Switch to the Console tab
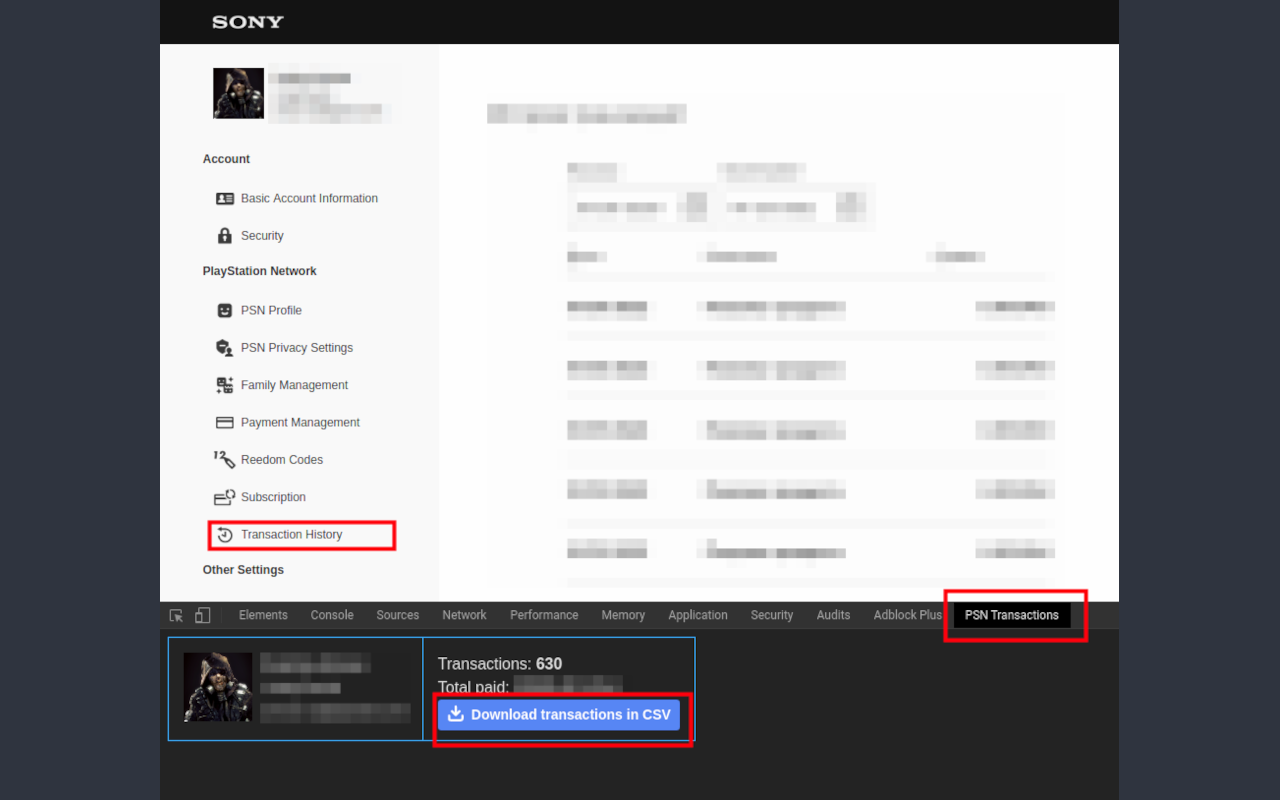 point(332,615)
